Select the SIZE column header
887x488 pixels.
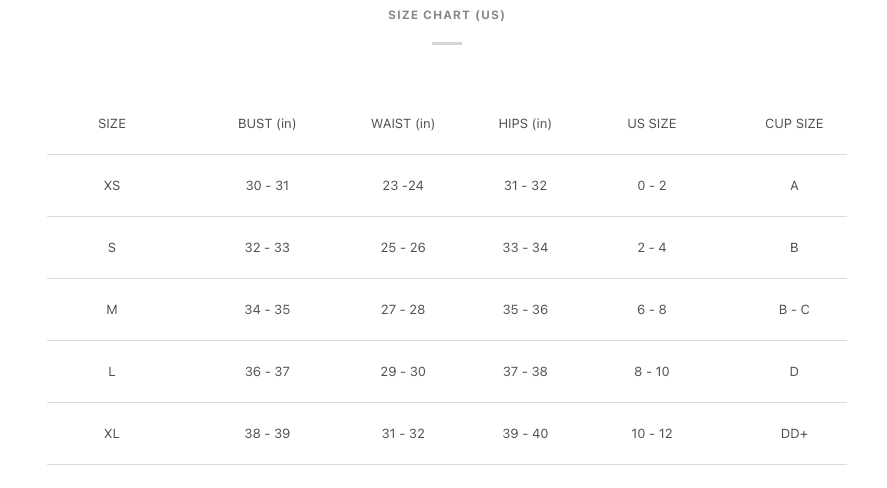[112, 124]
